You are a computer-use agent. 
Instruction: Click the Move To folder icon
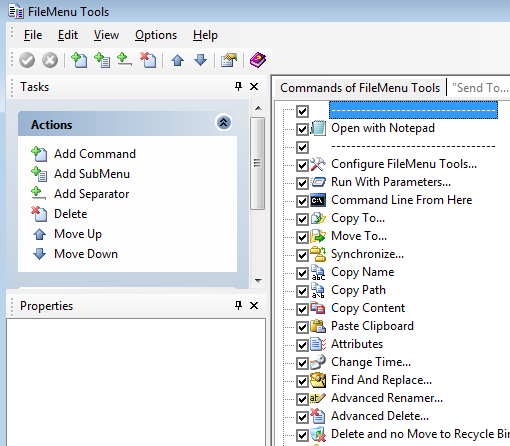point(318,236)
